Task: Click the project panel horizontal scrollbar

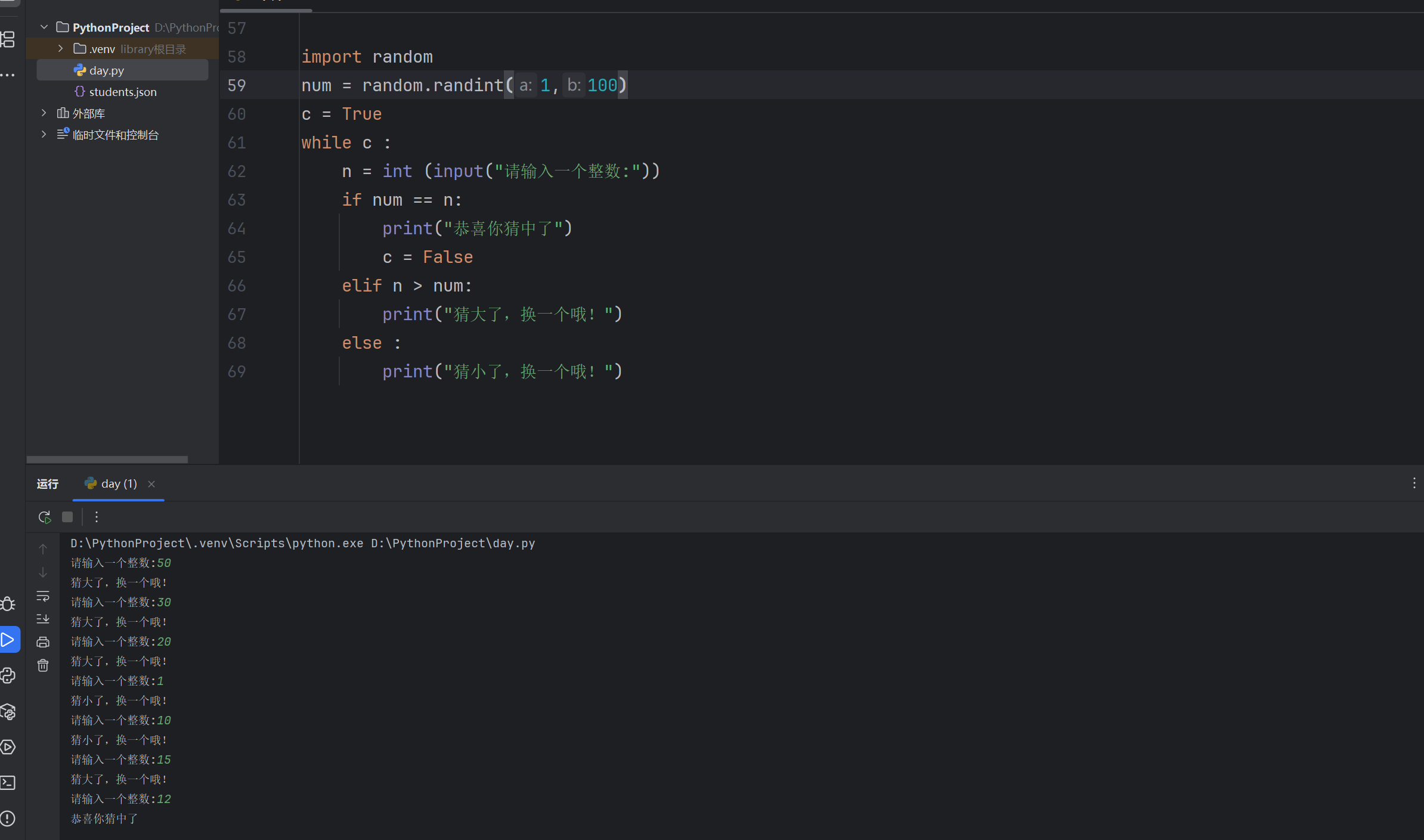Action: tap(107, 460)
